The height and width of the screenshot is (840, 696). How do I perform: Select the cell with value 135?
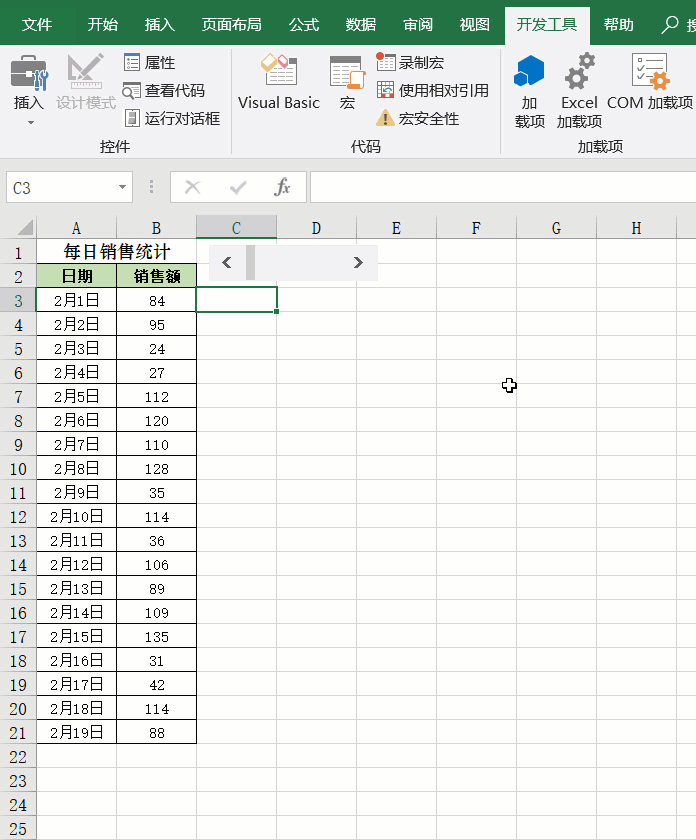156,636
